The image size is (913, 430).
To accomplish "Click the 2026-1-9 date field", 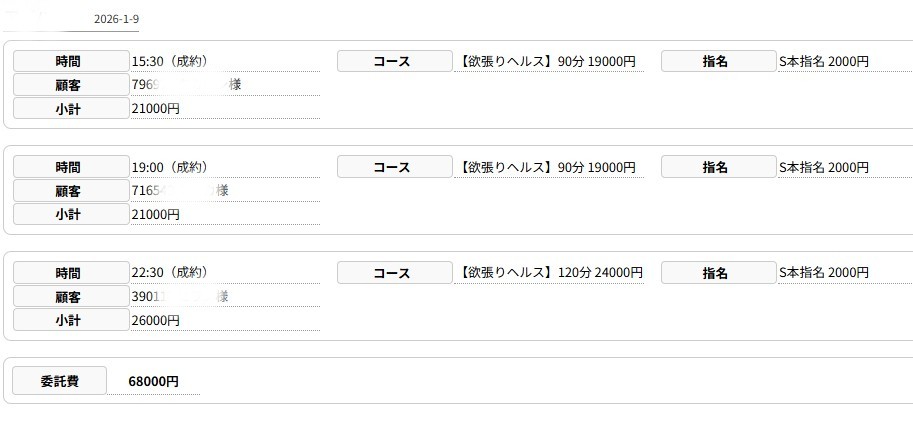I will click(116, 20).
